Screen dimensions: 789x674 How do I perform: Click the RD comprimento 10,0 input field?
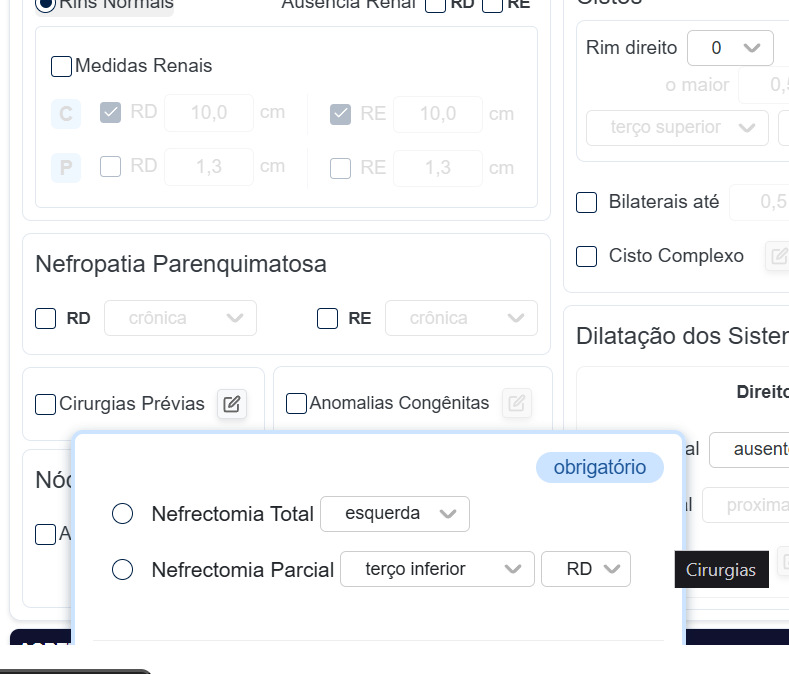coord(208,113)
